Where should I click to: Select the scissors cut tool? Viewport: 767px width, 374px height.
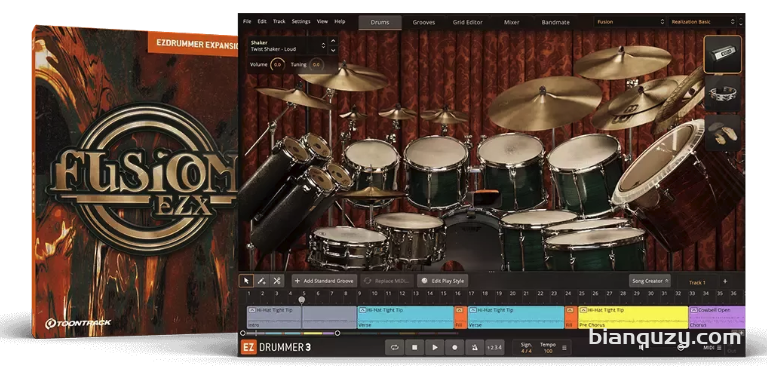click(276, 281)
